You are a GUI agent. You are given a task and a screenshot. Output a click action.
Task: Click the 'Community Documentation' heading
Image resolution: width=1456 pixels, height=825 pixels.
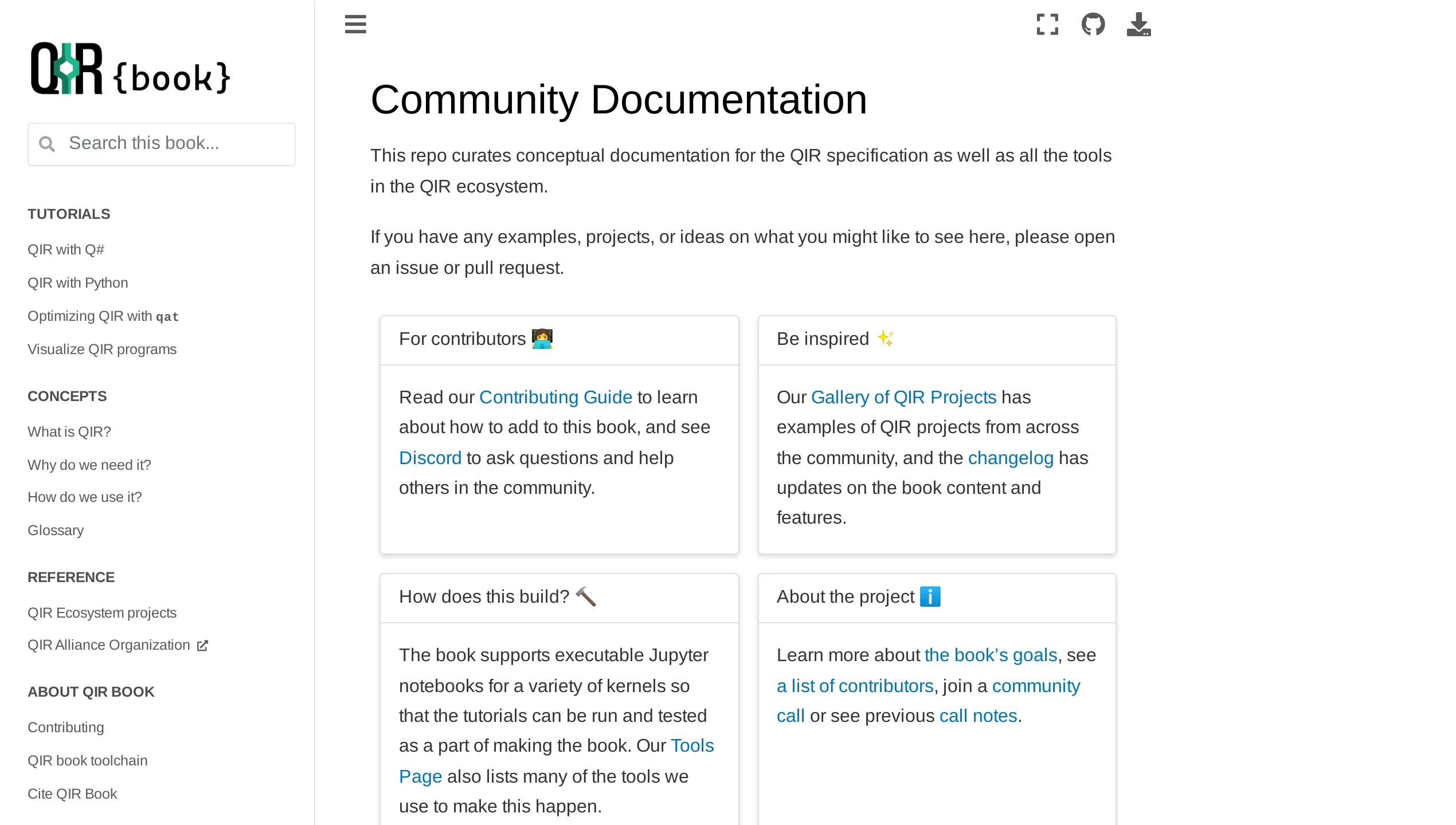pos(619,100)
